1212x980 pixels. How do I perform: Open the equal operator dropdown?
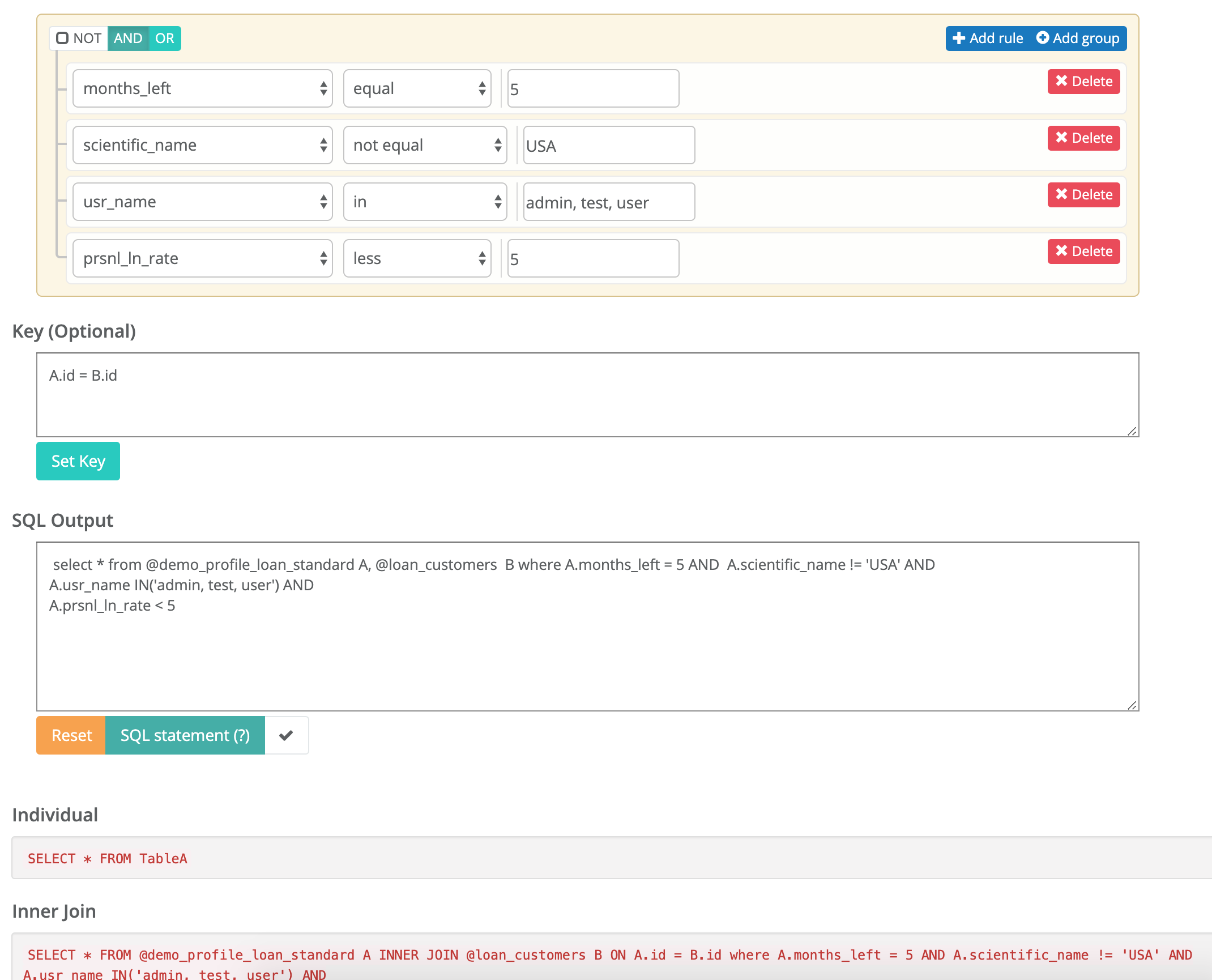click(x=417, y=88)
